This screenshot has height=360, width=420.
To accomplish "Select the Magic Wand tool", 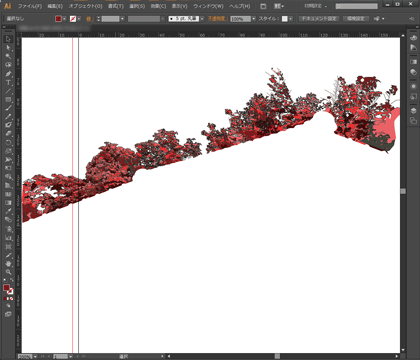I will 8,56.
